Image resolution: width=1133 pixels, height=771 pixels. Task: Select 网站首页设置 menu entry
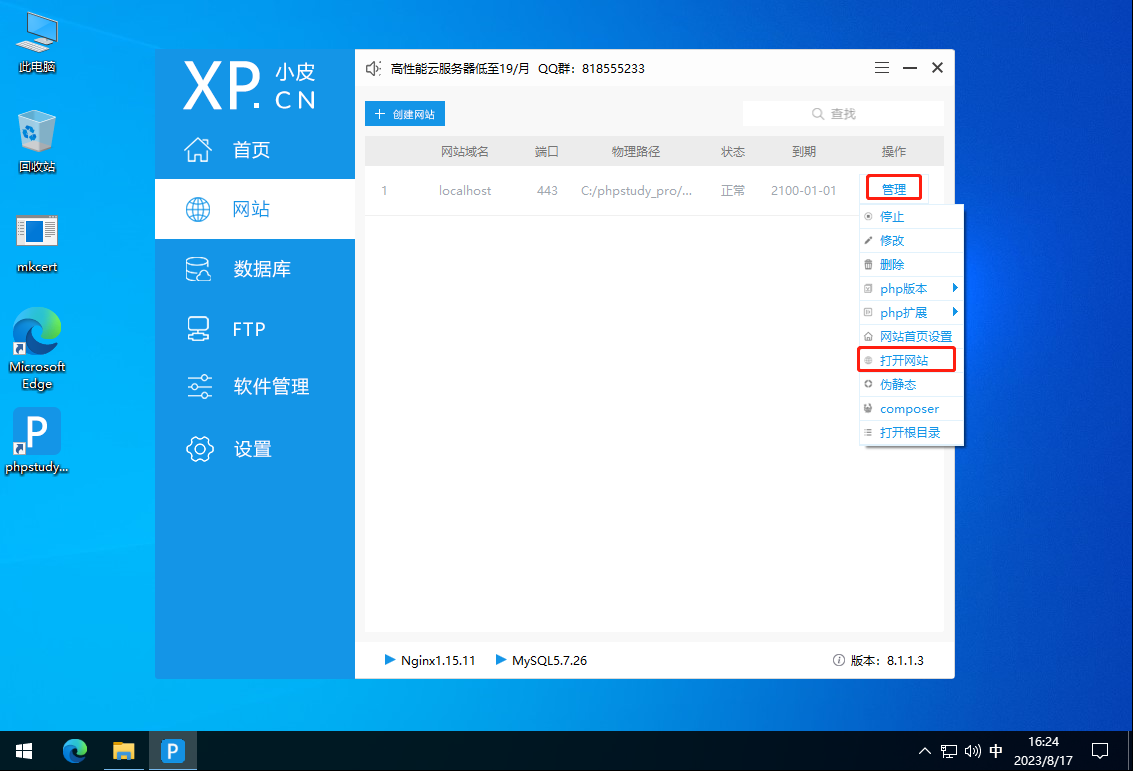[x=911, y=336]
